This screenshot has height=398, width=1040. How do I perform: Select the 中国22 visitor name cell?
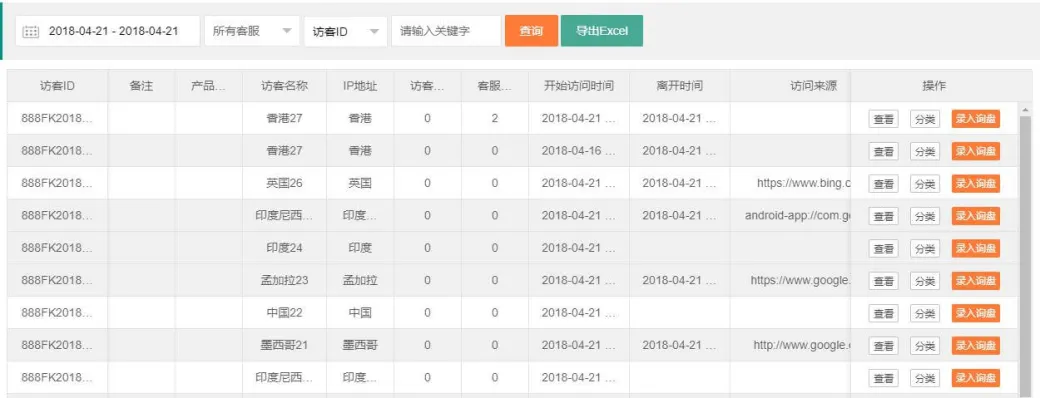pyautogui.click(x=285, y=313)
